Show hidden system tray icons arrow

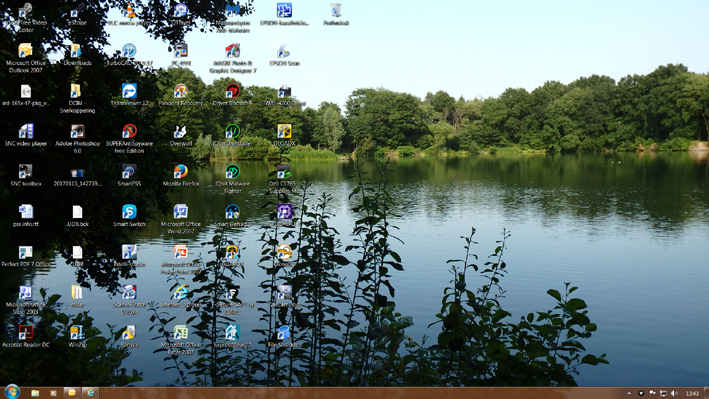point(629,393)
